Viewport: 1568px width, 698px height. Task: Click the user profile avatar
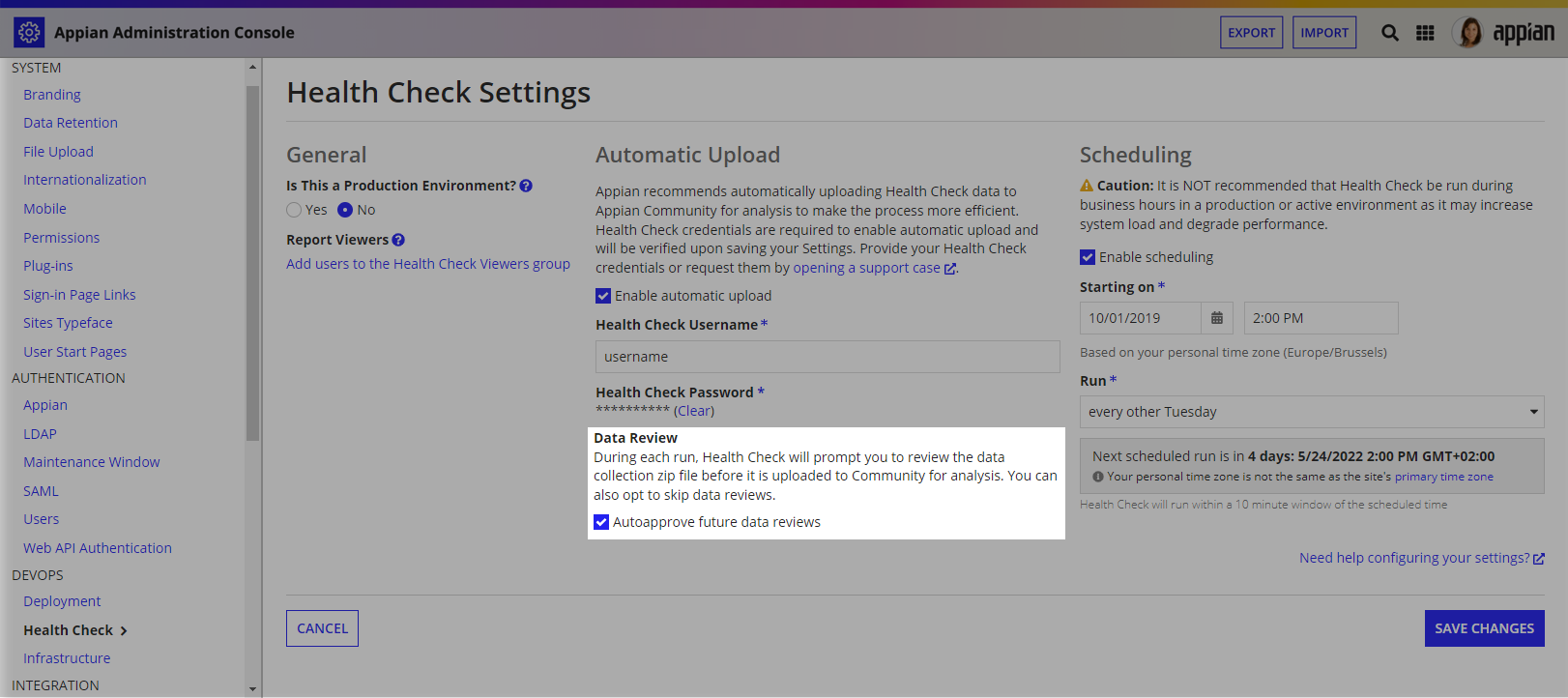(x=1467, y=33)
